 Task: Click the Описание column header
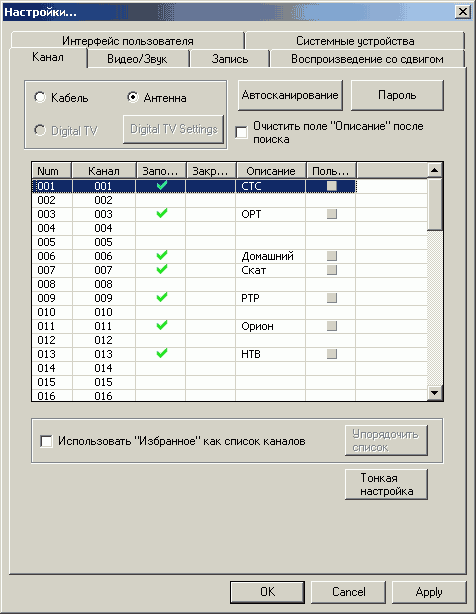click(271, 171)
